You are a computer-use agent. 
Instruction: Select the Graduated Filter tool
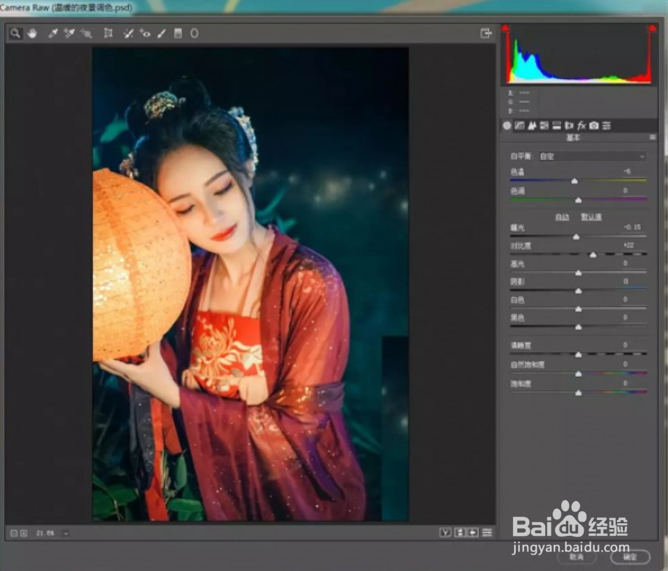[x=178, y=33]
